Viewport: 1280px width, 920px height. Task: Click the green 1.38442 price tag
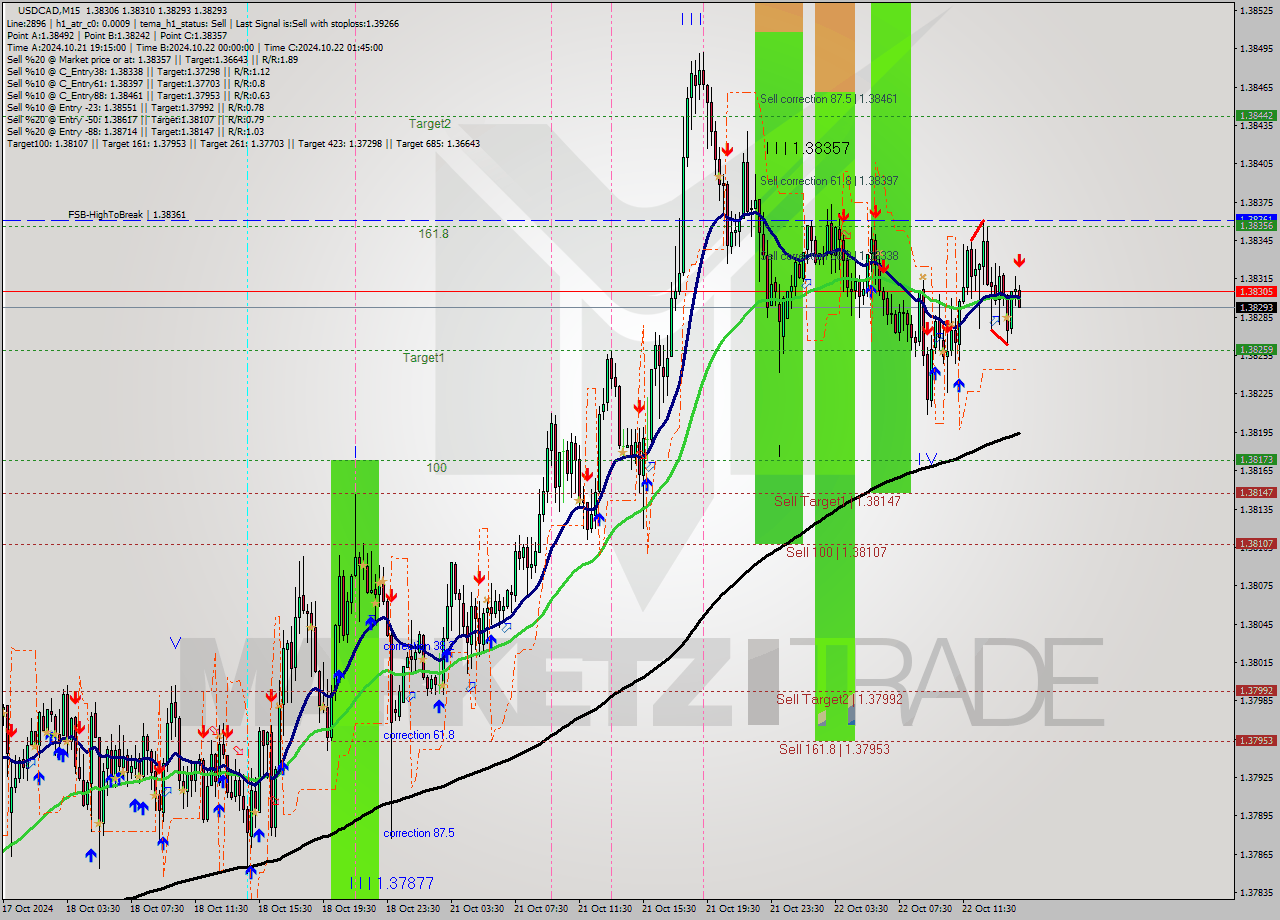(x=1255, y=116)
